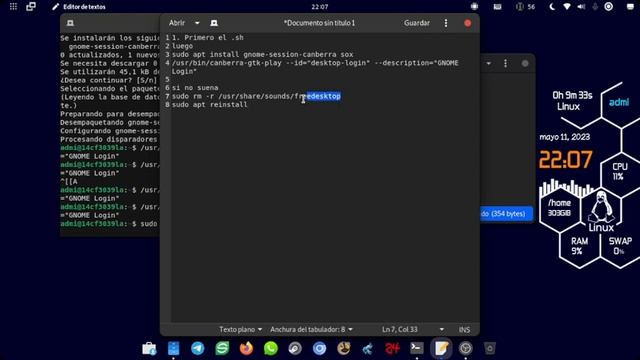The width and height of the screenshot is (640, 360).
Task: Open the grey round icon after notepad in dock
Action: (x=465, y=348)
